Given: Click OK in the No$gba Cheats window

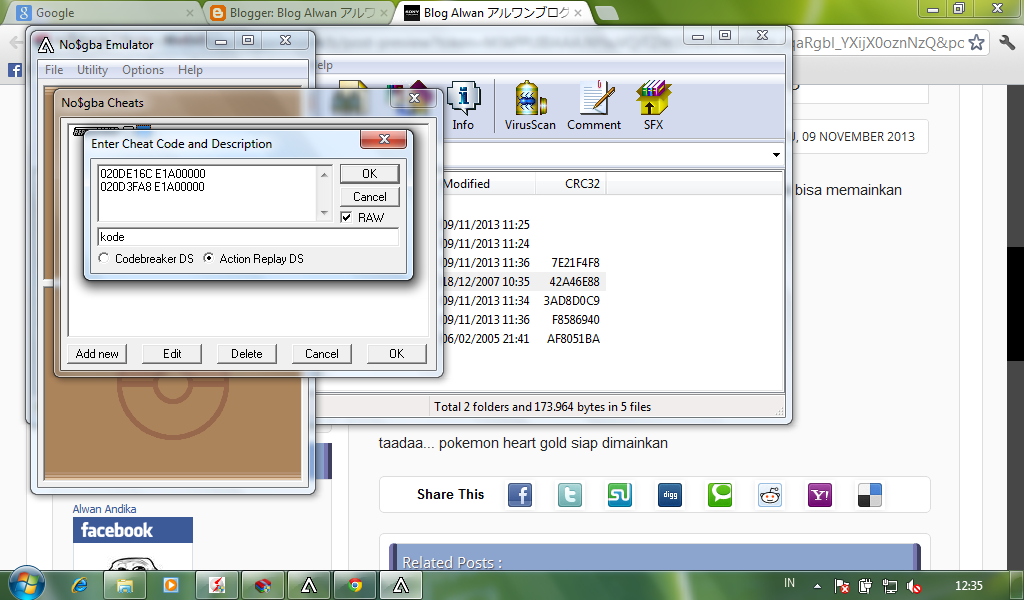Looking at the screenshot, I should [396, 354].
